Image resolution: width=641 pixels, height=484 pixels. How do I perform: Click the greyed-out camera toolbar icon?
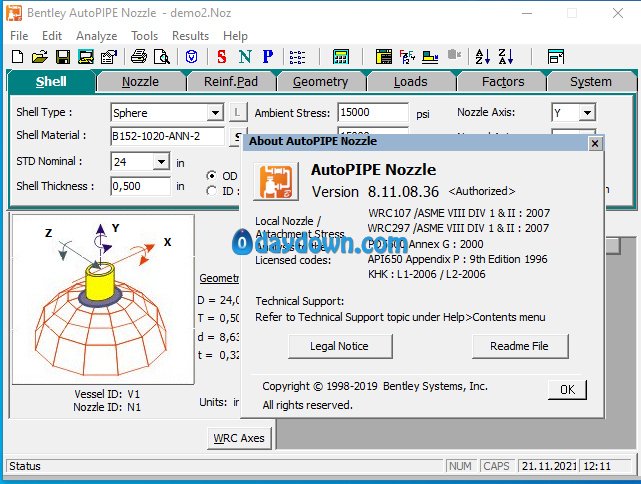[454, 54]
